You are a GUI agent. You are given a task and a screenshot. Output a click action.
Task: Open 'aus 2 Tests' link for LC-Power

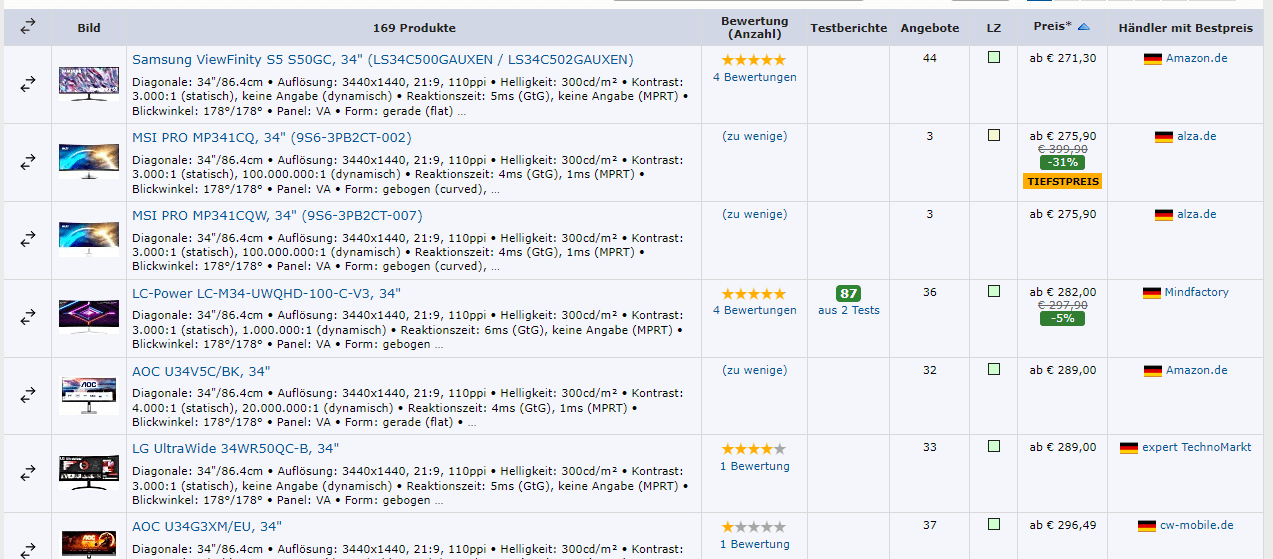pyautogui.click(x=849, y=310)
